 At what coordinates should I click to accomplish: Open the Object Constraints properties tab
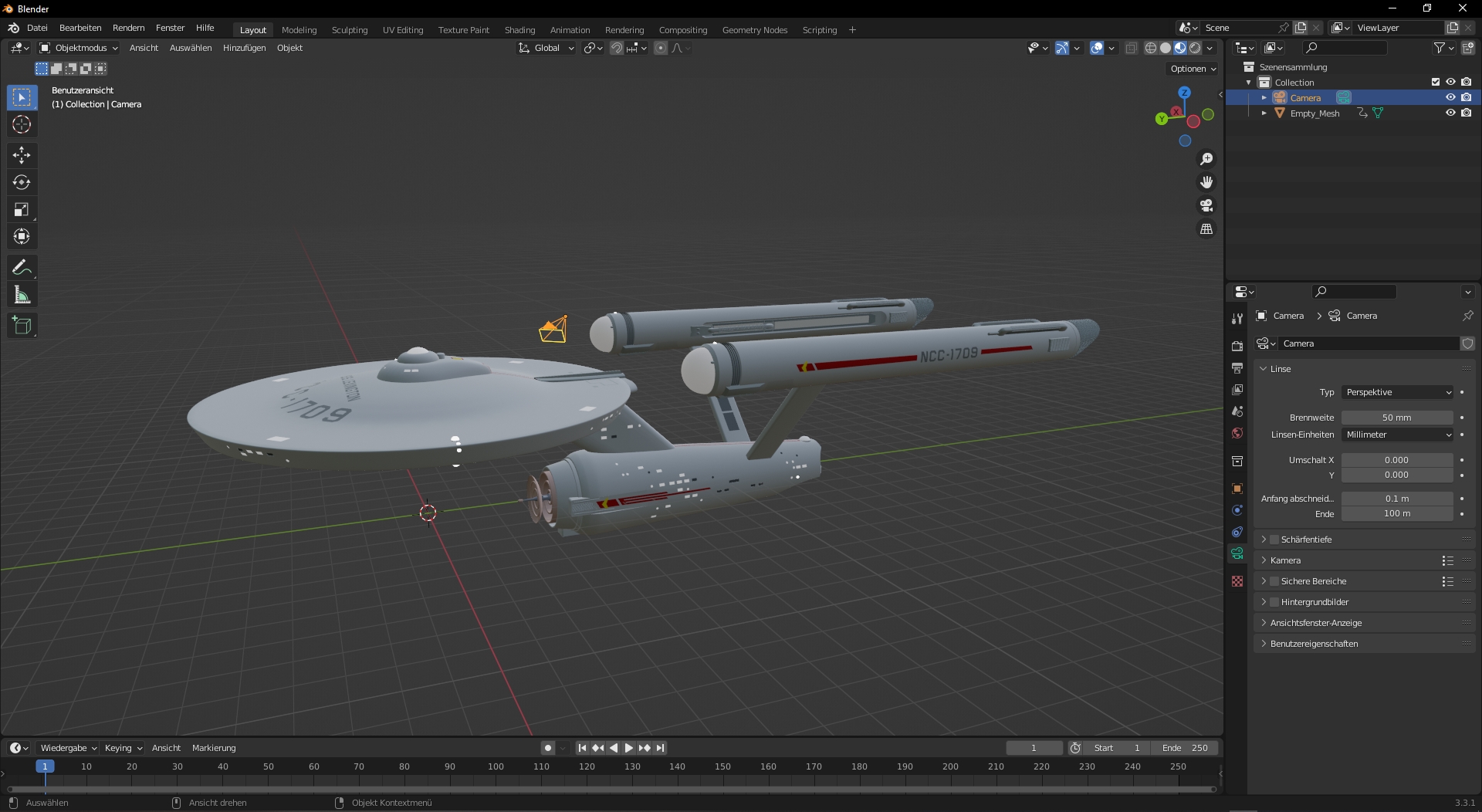coord(1237,532)
